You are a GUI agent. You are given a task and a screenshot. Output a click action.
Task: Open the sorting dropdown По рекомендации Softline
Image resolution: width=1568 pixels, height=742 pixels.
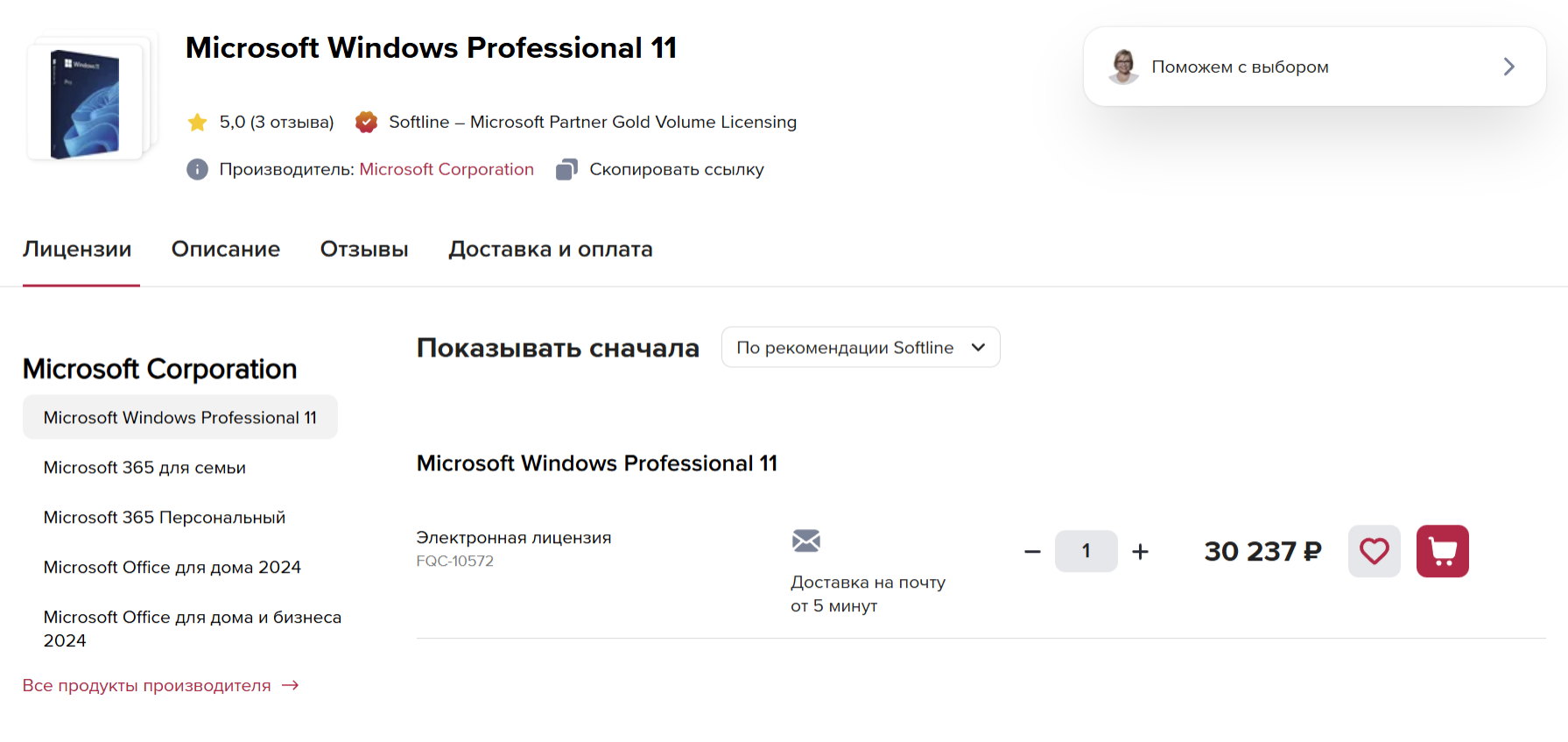(861, 348)
